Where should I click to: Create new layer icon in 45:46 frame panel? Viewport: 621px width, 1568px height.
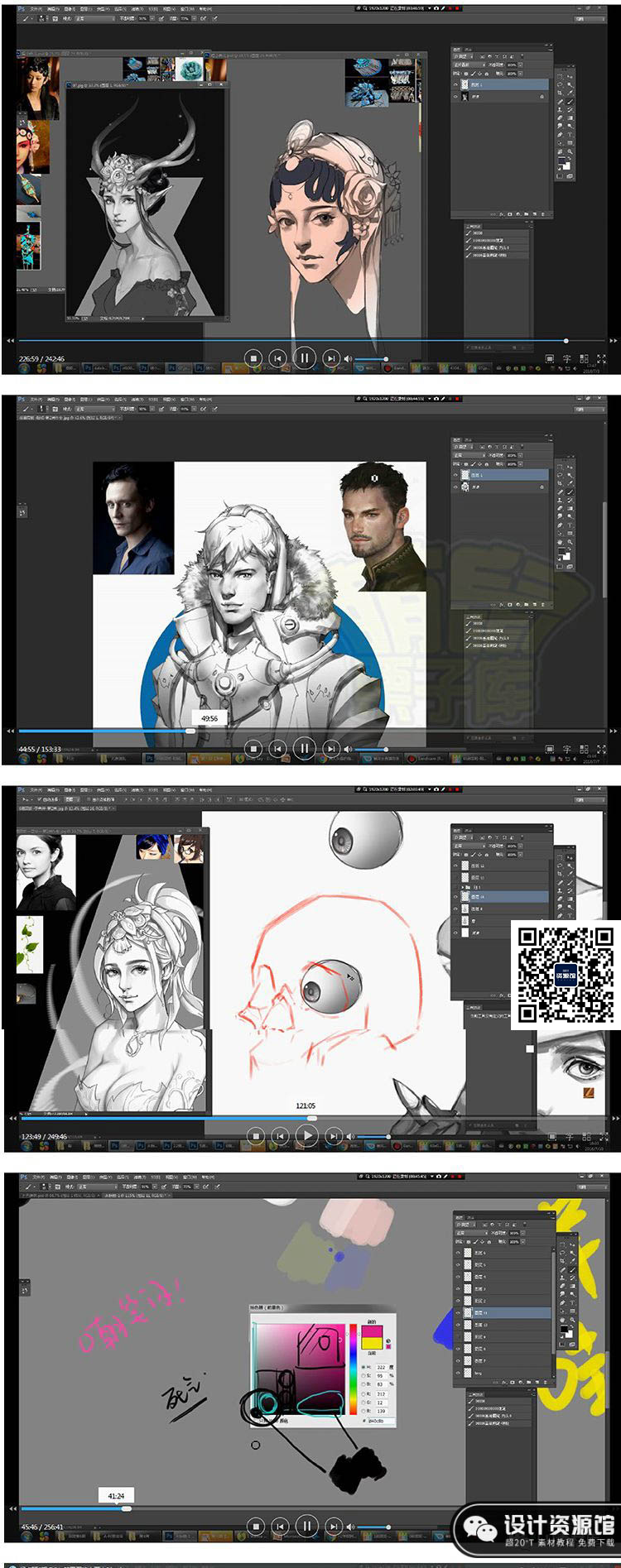coord(537,1383)
